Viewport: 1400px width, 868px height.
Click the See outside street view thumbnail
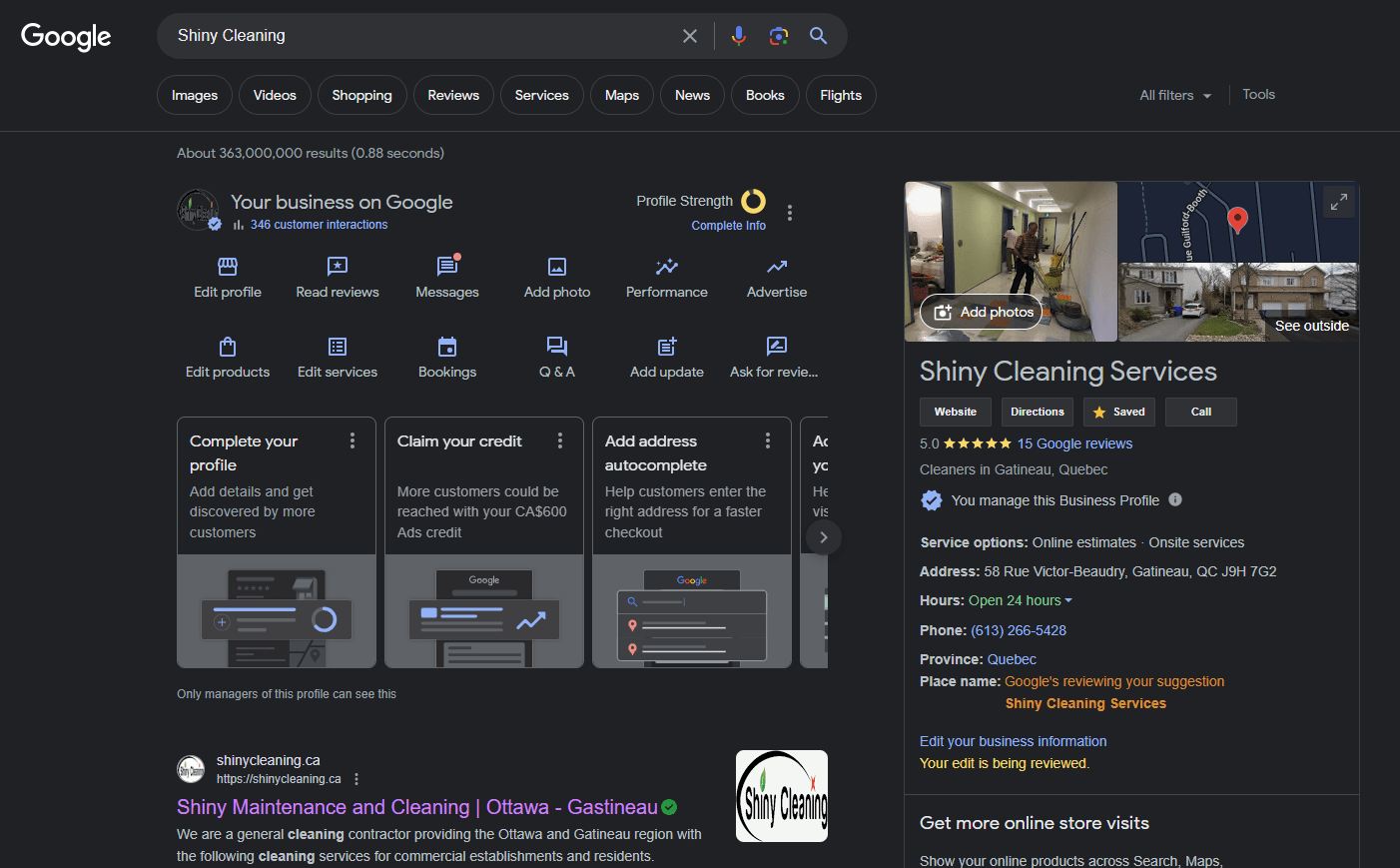pos(1238,303)
